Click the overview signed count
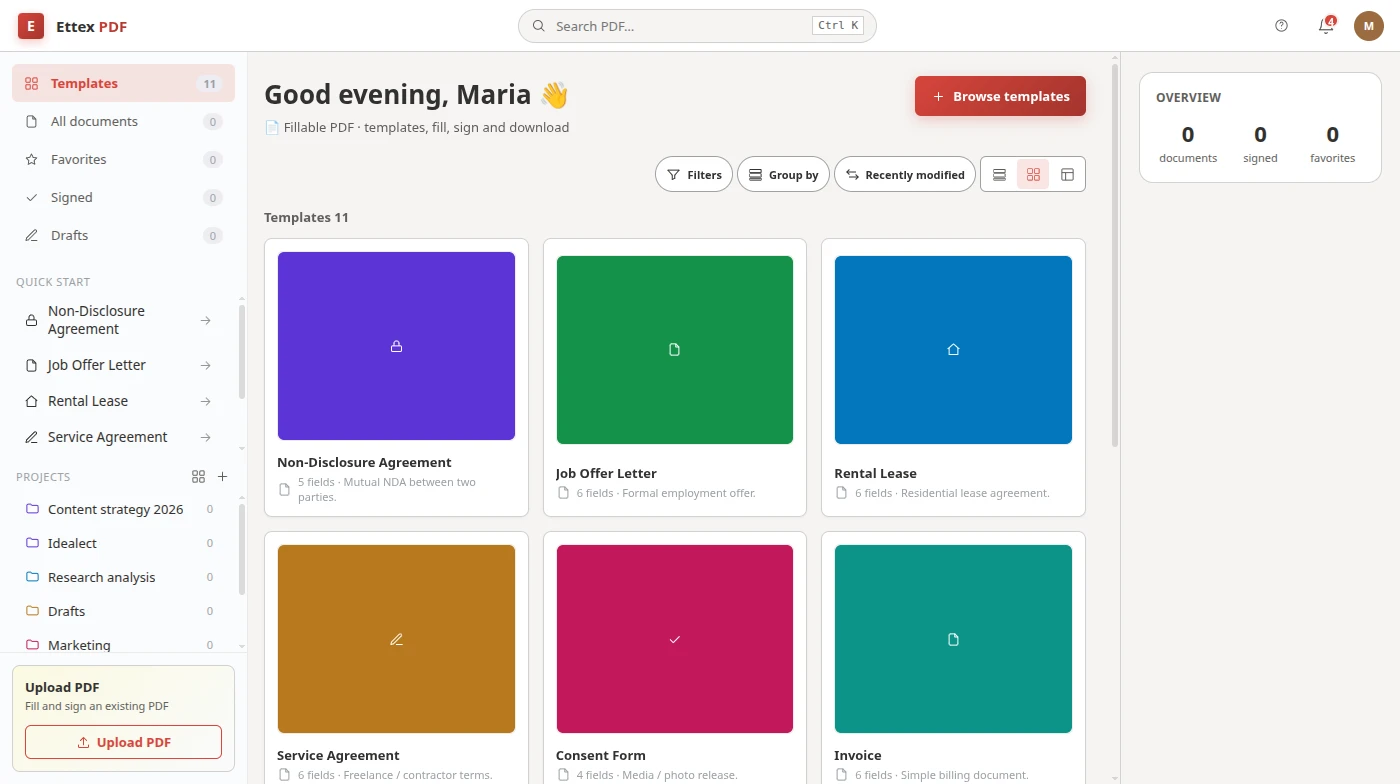The width and height of the screenshot is (1400, 784). pyautogui.click(x=1260, y=134)
